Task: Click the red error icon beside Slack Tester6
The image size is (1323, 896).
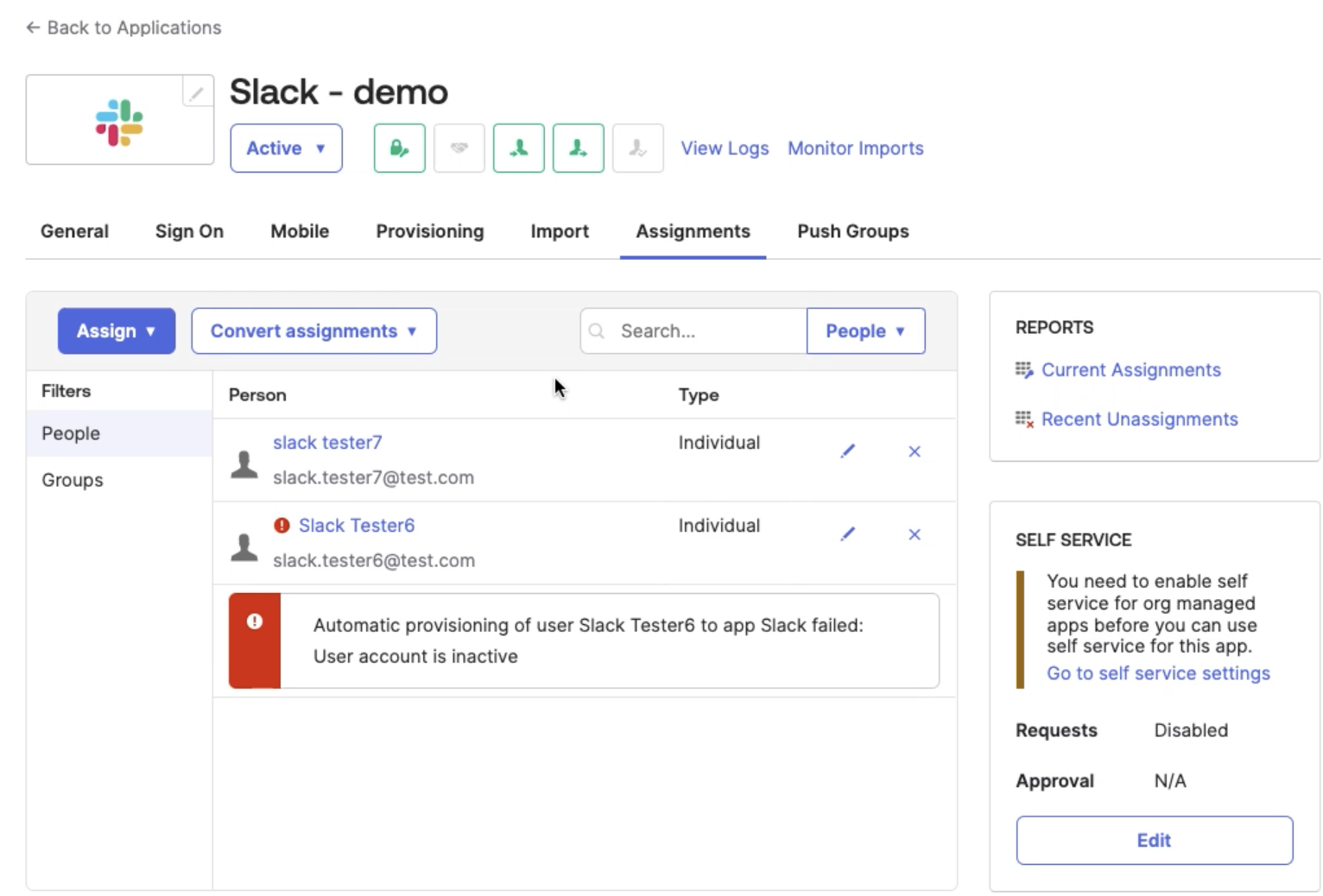Action: pos(282,525)
